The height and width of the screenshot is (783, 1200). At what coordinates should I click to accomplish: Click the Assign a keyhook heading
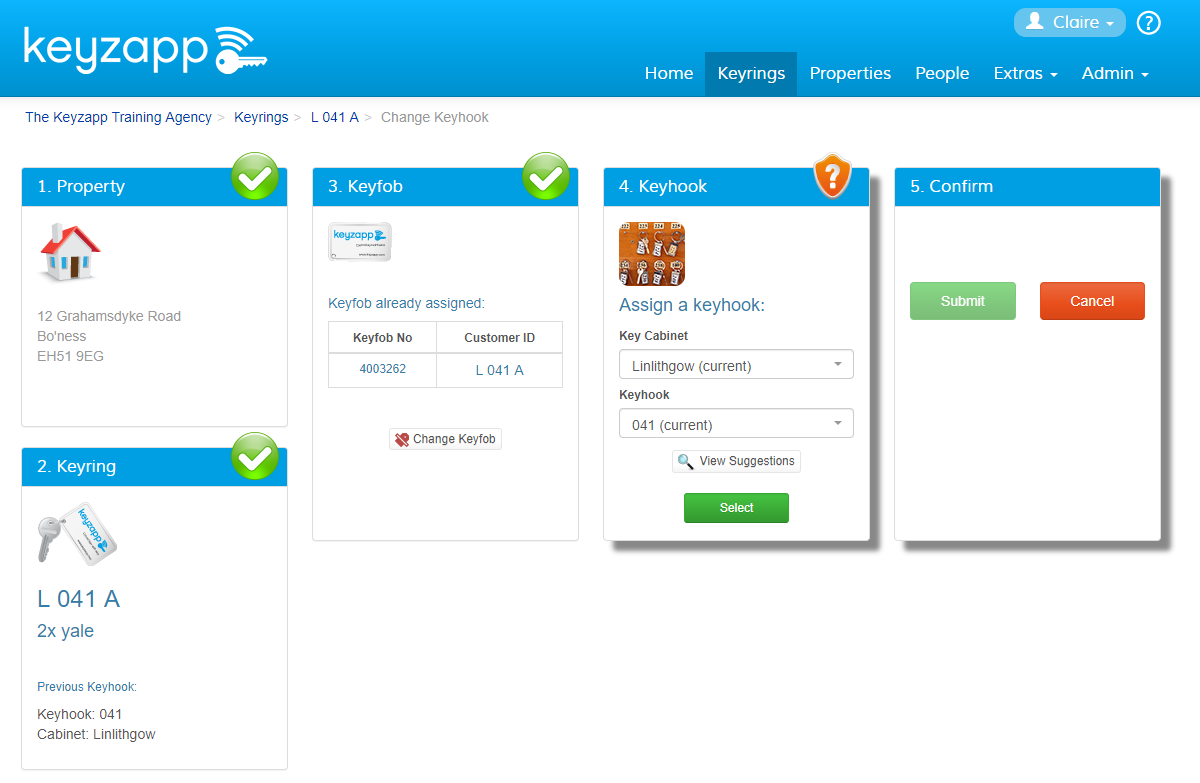point(692,305)
